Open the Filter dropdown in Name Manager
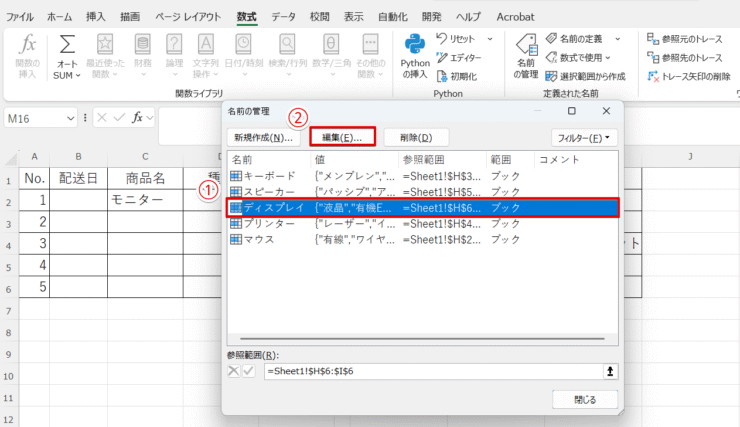The image size is (740, 427). point(584,137)
